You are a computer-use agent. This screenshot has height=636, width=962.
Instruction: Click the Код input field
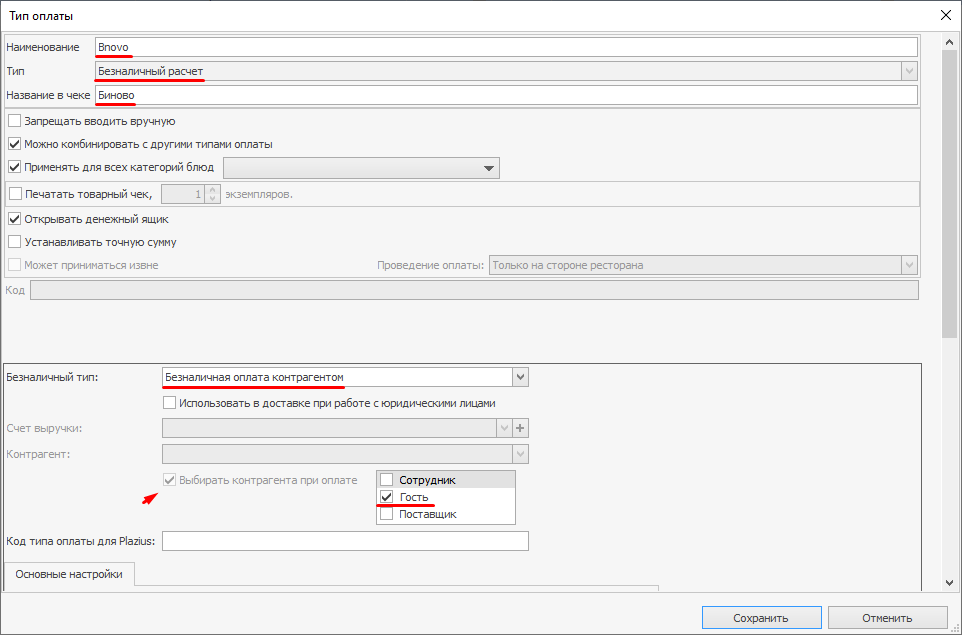[x=474, y=290]
